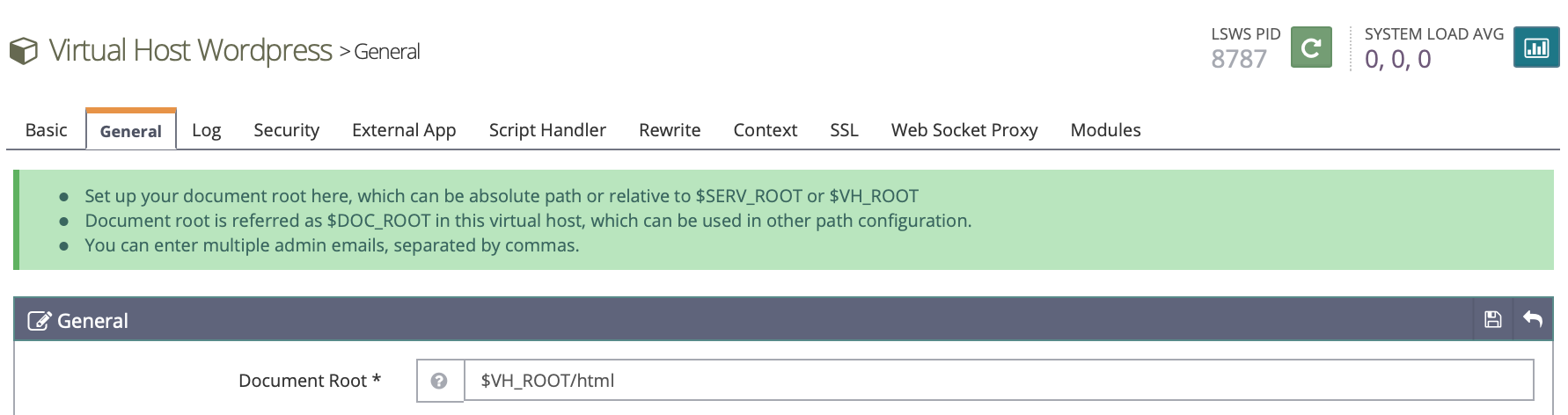
Task: Open the Log tab
Action: pyautogui.click(x=206, y=130)
